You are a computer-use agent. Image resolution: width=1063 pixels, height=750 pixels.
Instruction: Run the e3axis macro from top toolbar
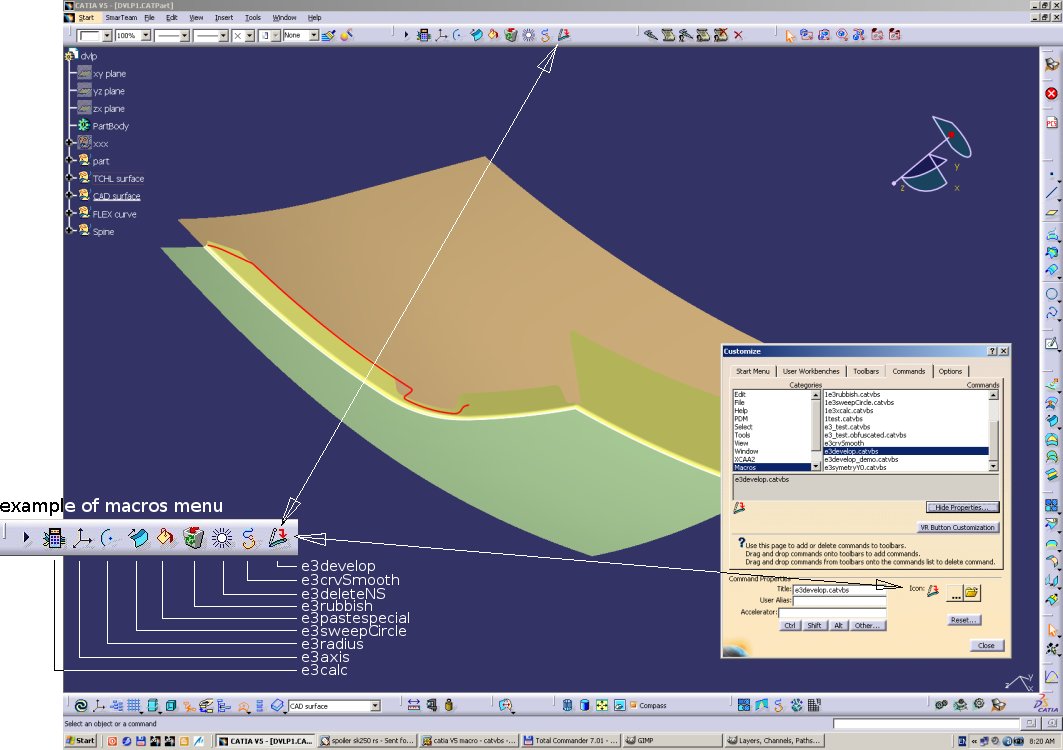[441, 35]
